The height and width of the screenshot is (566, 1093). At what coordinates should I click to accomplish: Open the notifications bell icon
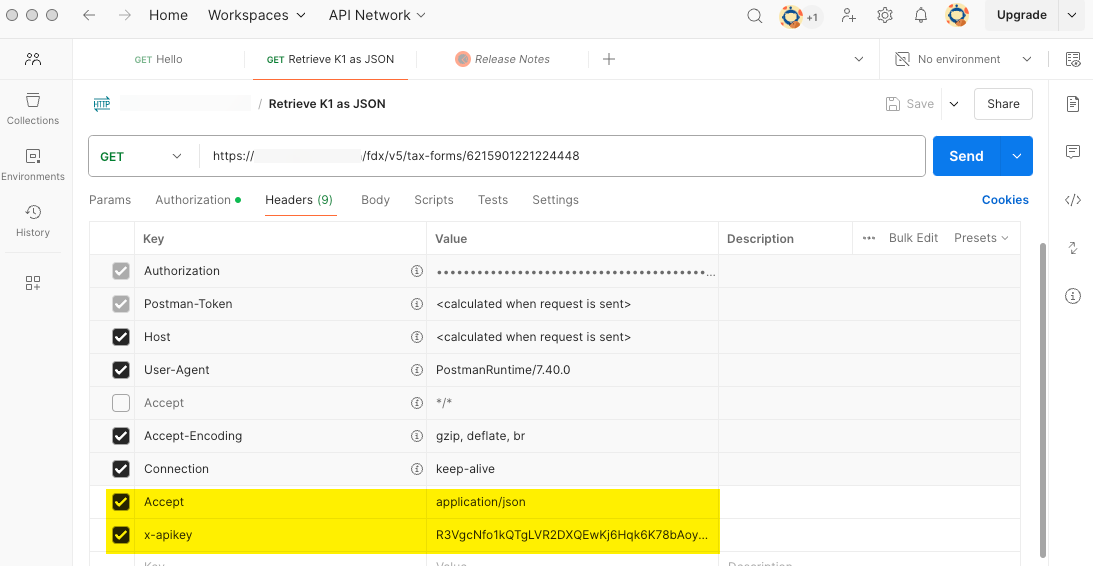(x=921, y=15)
